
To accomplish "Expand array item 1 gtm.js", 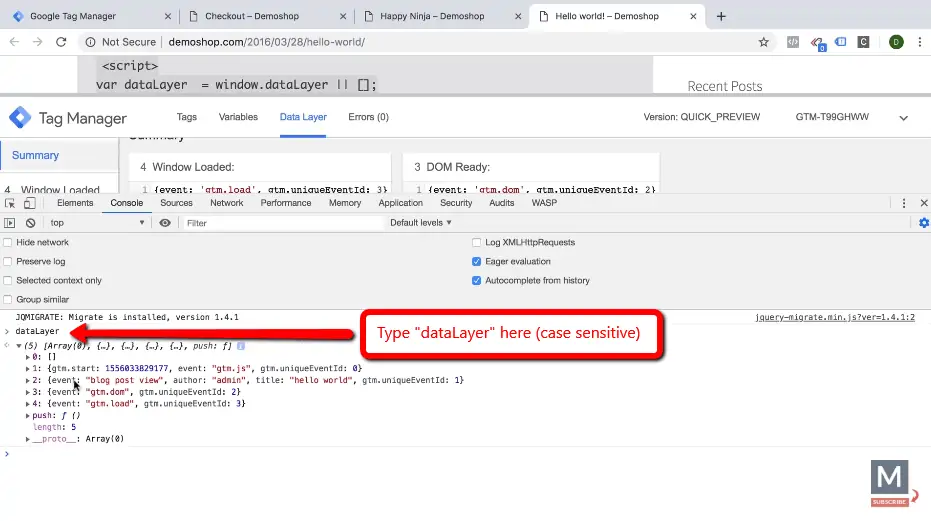I will pos(27,369).
